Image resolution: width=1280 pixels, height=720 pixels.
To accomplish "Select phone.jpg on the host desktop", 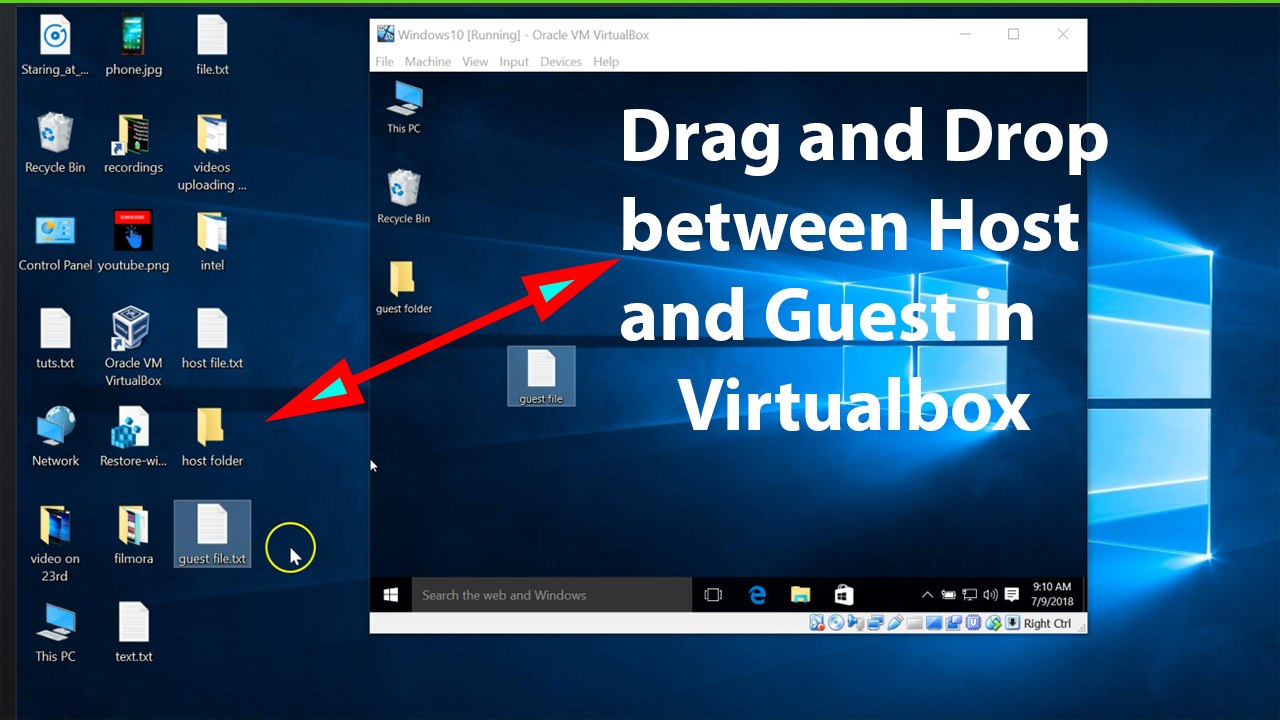I will pos(134,47).
